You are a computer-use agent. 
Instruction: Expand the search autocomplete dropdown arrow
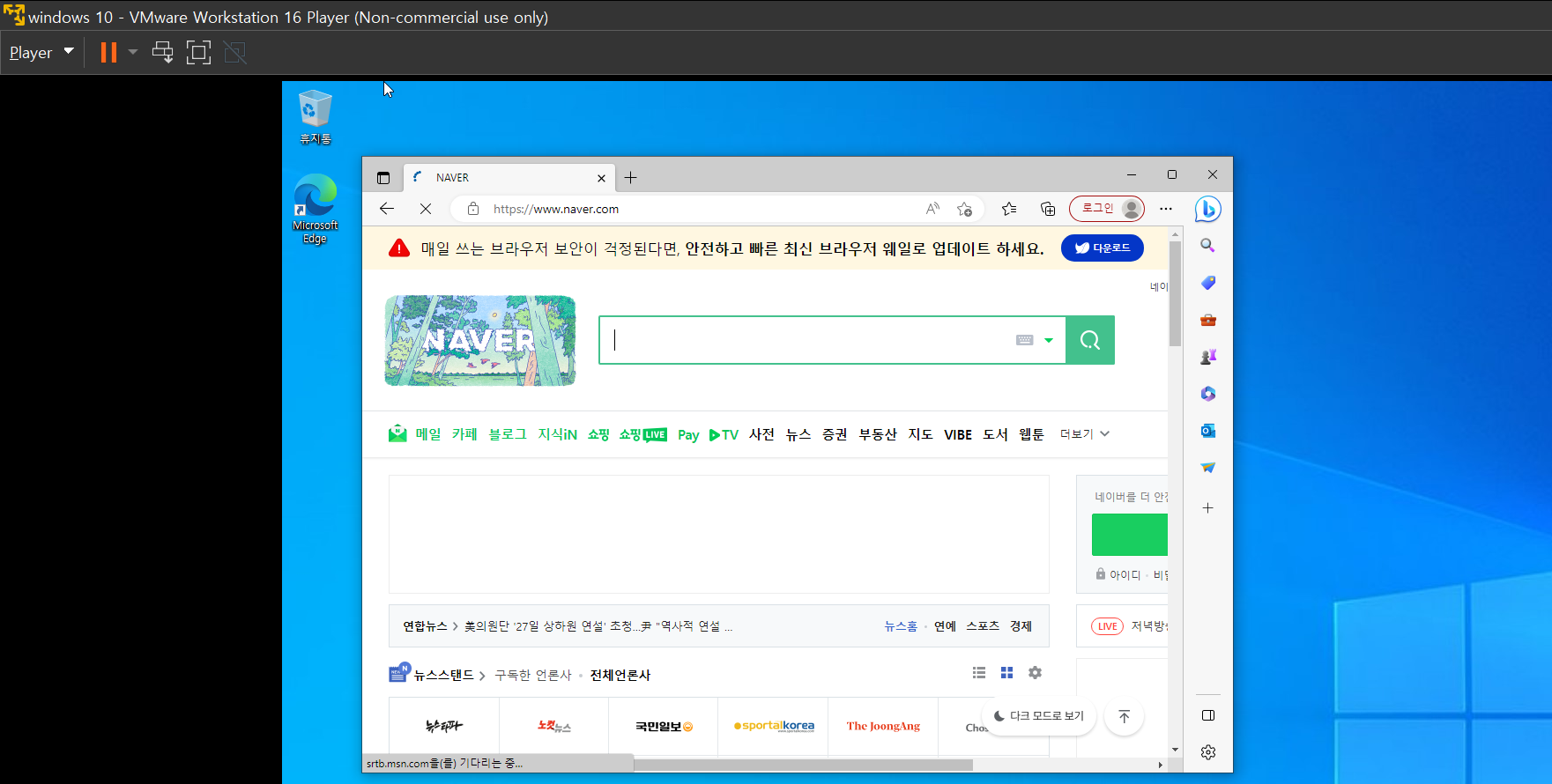point(1049,340)
